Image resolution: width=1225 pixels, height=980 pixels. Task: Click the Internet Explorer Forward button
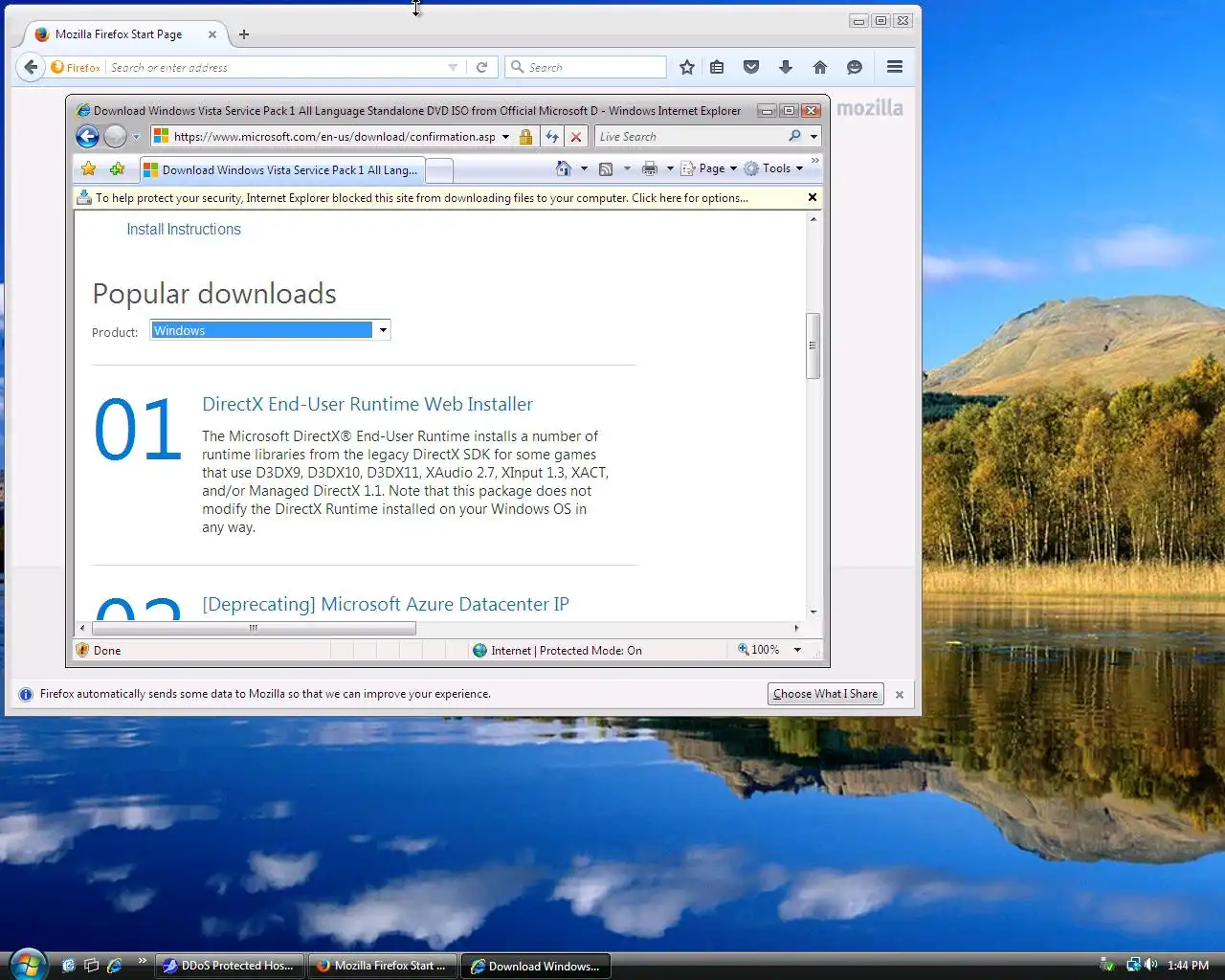point(115,137)
